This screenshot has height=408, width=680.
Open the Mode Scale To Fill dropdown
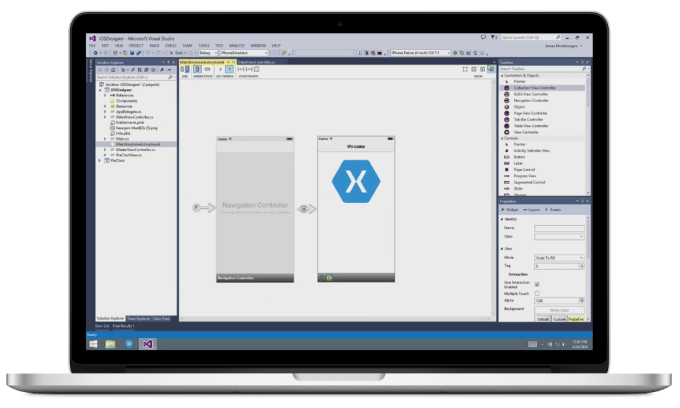[559, 258]
